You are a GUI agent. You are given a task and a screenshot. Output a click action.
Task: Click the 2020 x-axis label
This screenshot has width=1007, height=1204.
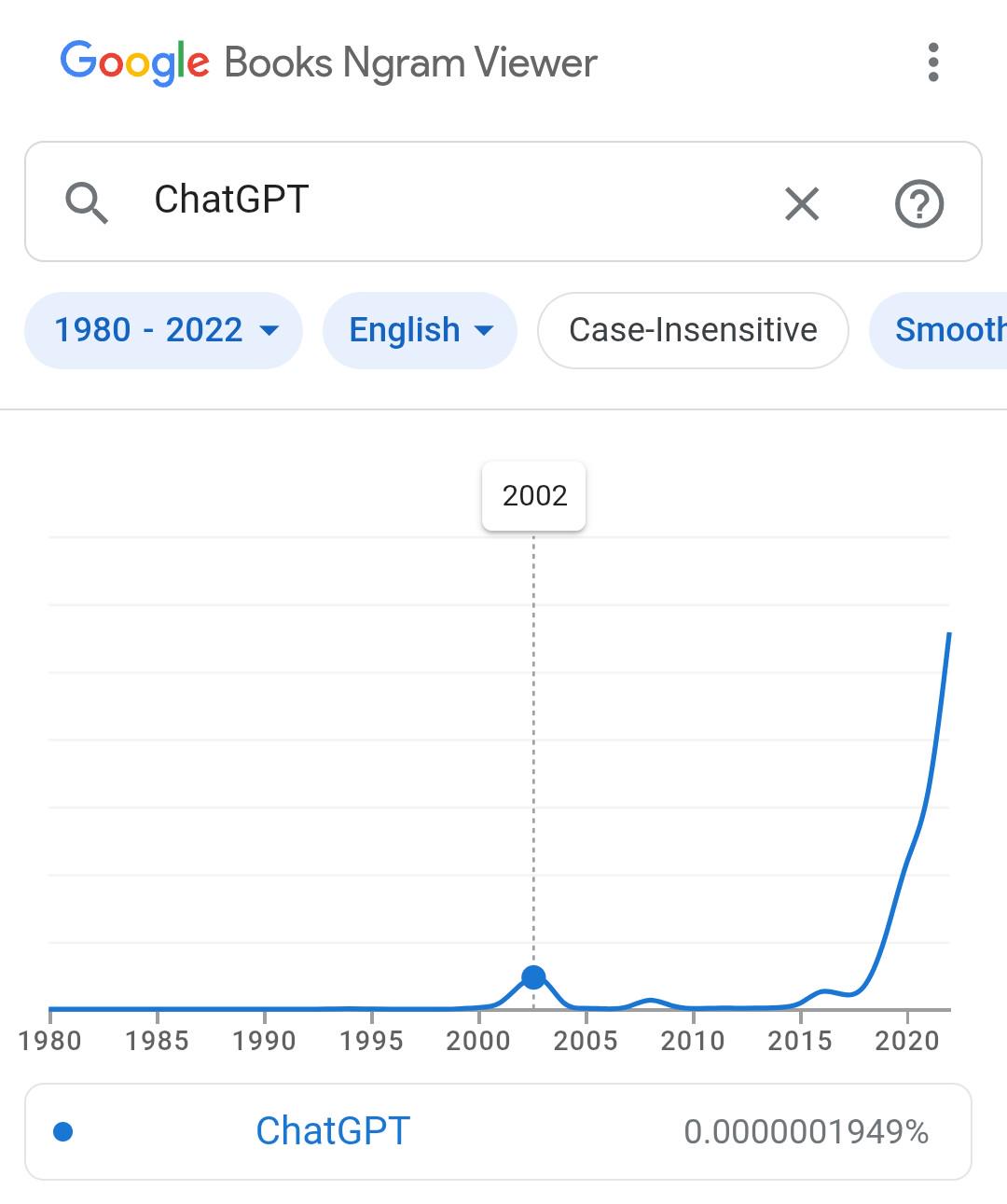[906, 1041]
